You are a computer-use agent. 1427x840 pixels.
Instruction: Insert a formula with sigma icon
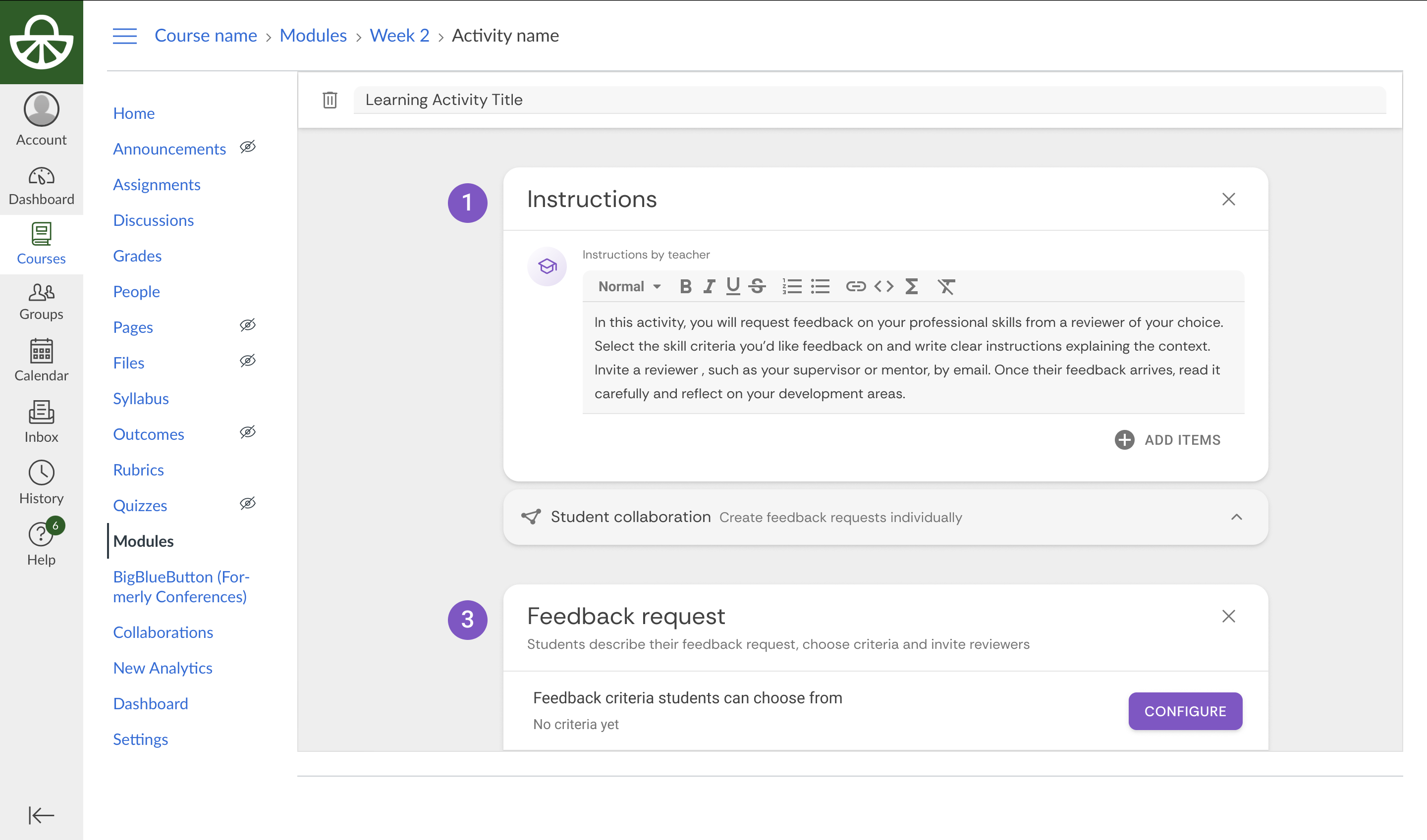[x=911, y=286]
